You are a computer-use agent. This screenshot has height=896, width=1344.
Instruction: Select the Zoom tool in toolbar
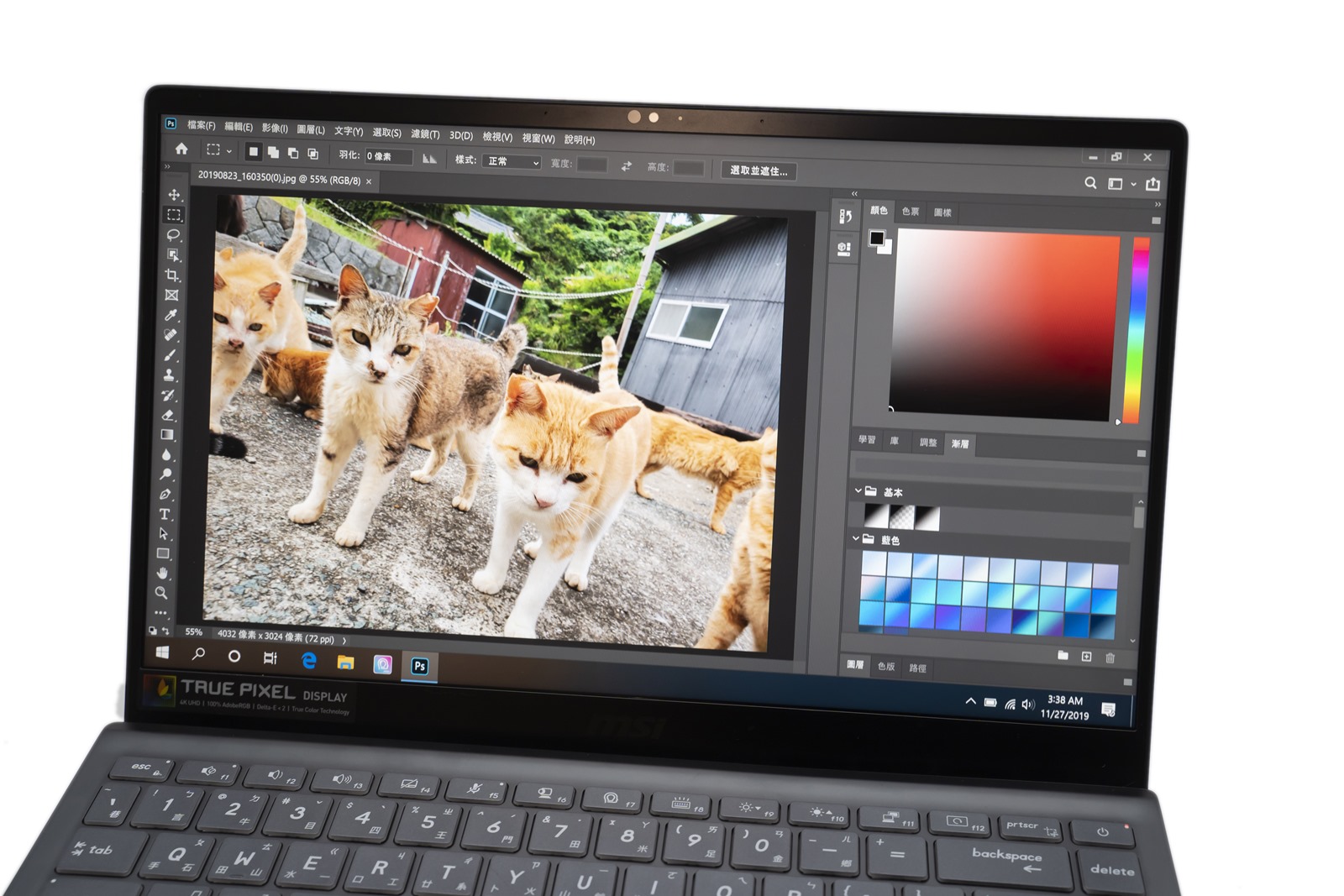161,593
